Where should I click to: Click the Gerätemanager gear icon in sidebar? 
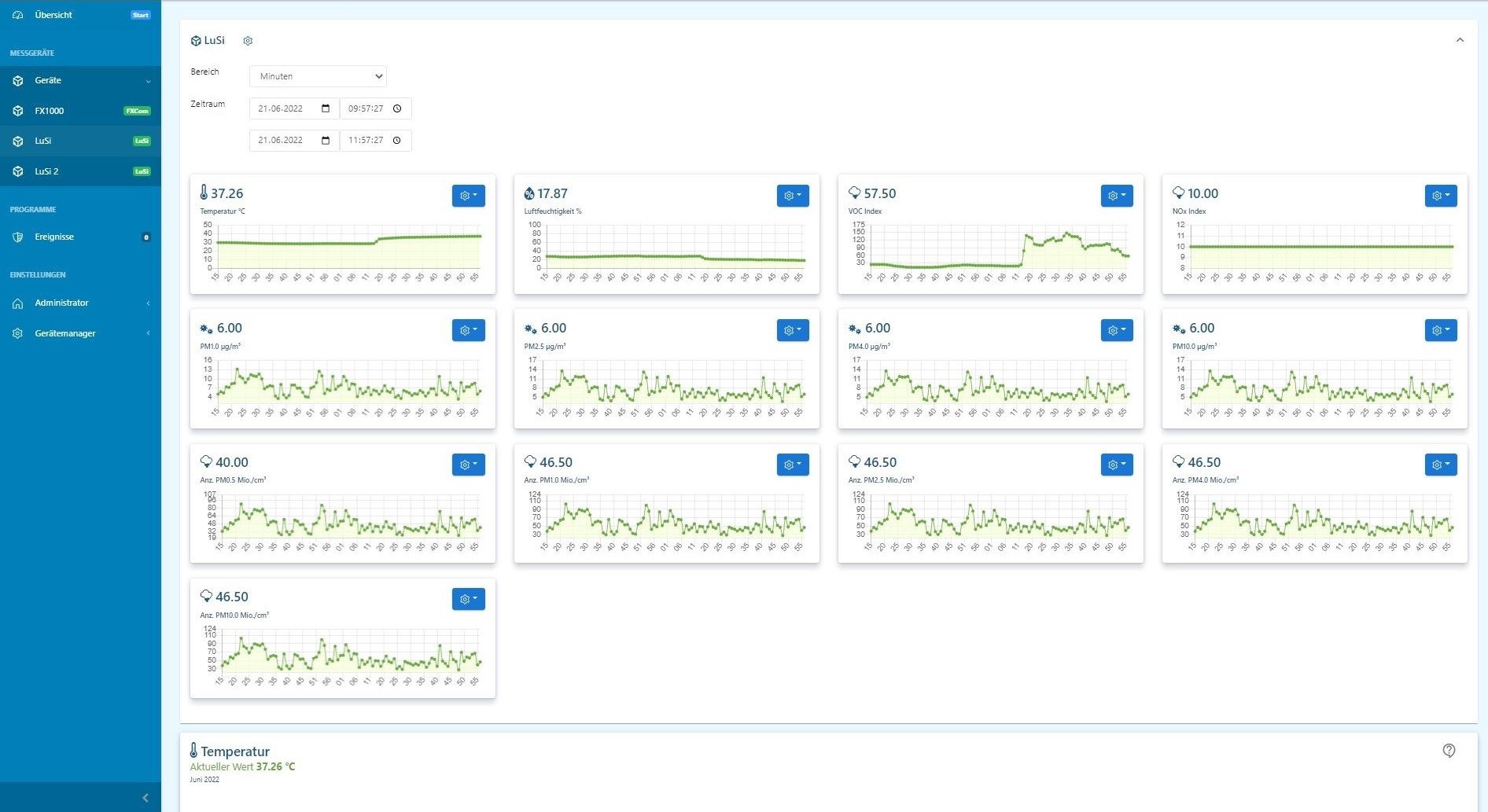coord(17,333)
